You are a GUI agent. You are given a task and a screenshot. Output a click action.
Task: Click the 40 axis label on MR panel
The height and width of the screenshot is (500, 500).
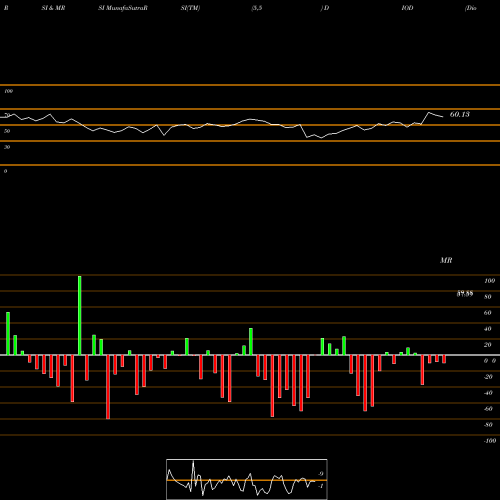point(488,329)
